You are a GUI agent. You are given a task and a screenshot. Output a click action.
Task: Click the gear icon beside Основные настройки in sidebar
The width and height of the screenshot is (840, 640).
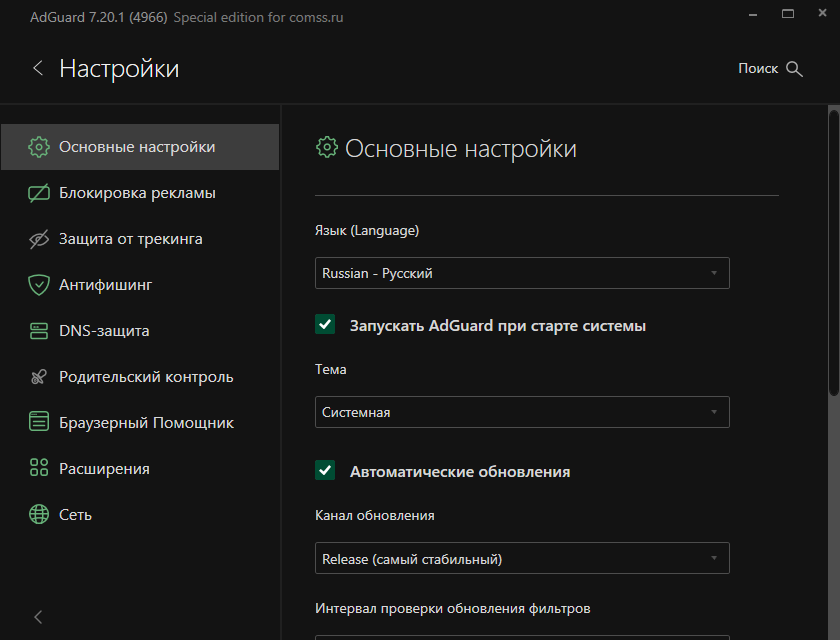pos(39,147)
